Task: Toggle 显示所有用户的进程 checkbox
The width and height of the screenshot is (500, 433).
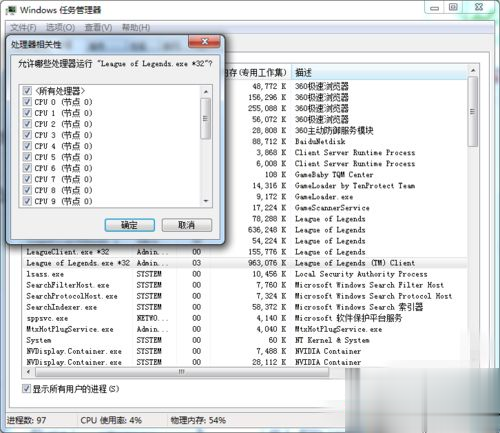Action: 26,388
